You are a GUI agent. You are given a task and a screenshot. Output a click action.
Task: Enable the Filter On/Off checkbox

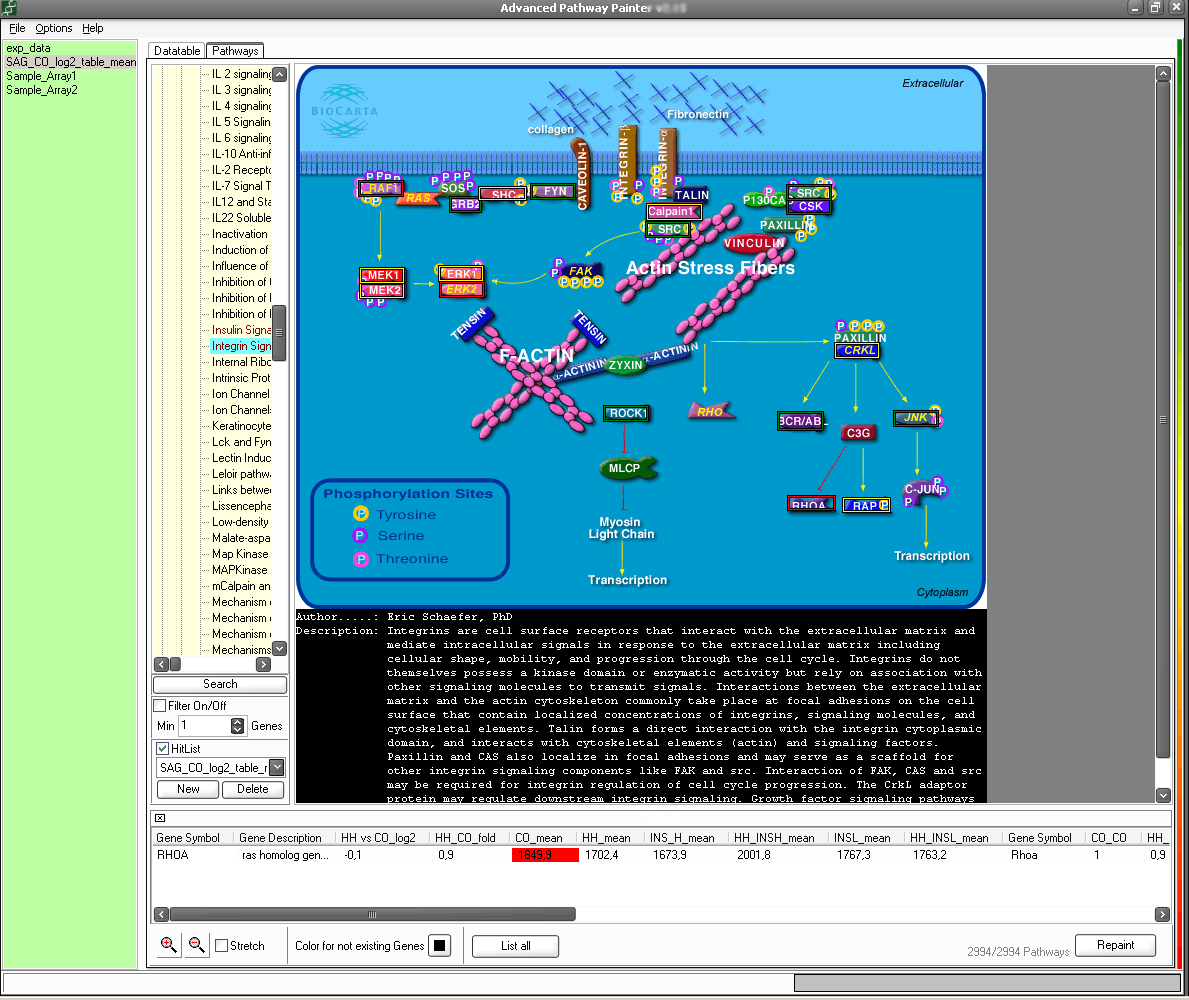click(x=160, y=706)
